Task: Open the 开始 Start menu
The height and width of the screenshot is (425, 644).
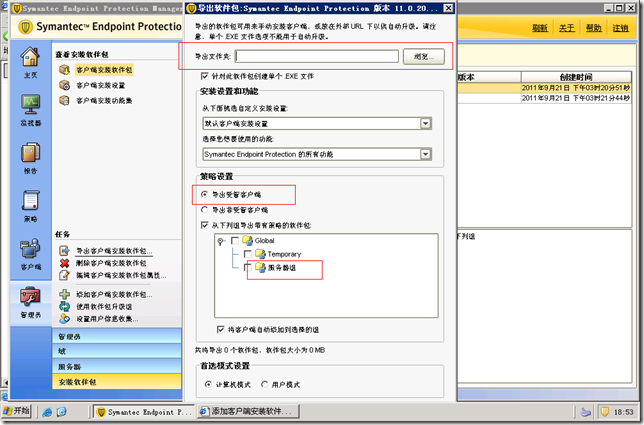Action: (x=16, y=411)
